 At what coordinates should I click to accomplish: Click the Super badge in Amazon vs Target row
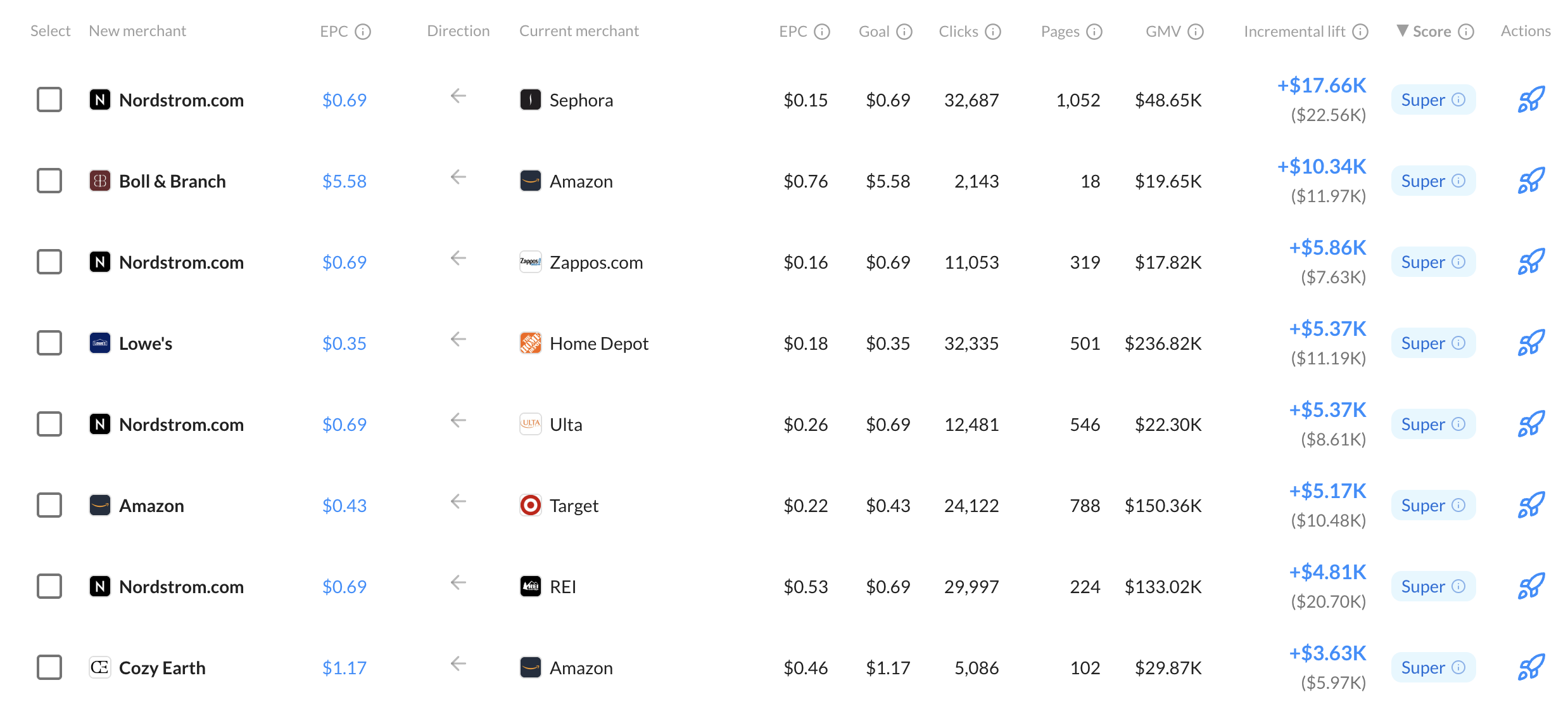1433,505
